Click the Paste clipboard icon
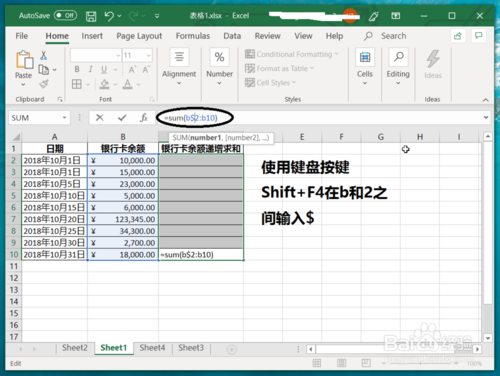The width and height of the screenshot is (500, 376). pyautogui.click(x=24, y=60)
